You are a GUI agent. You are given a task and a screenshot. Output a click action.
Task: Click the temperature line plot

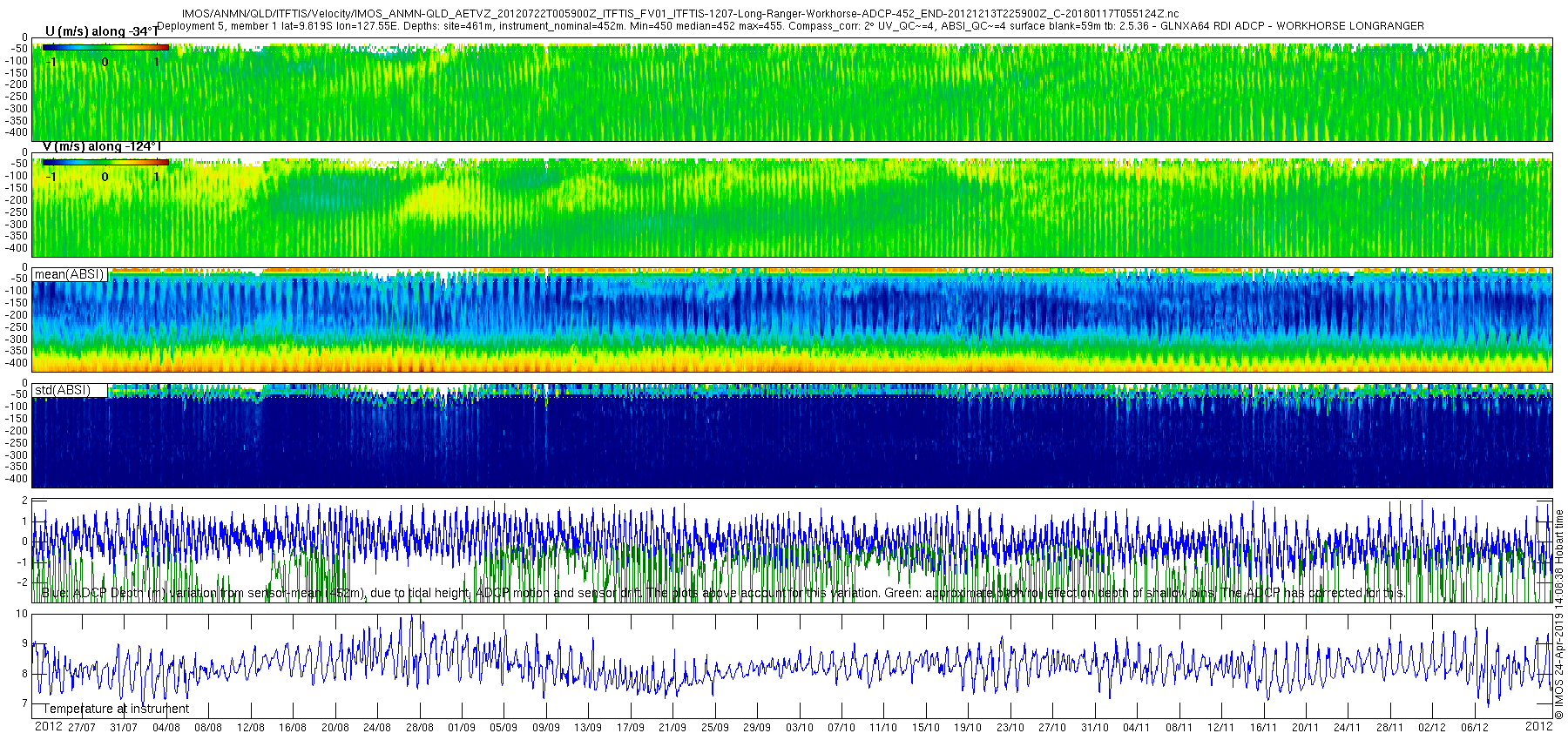point(793,666)
